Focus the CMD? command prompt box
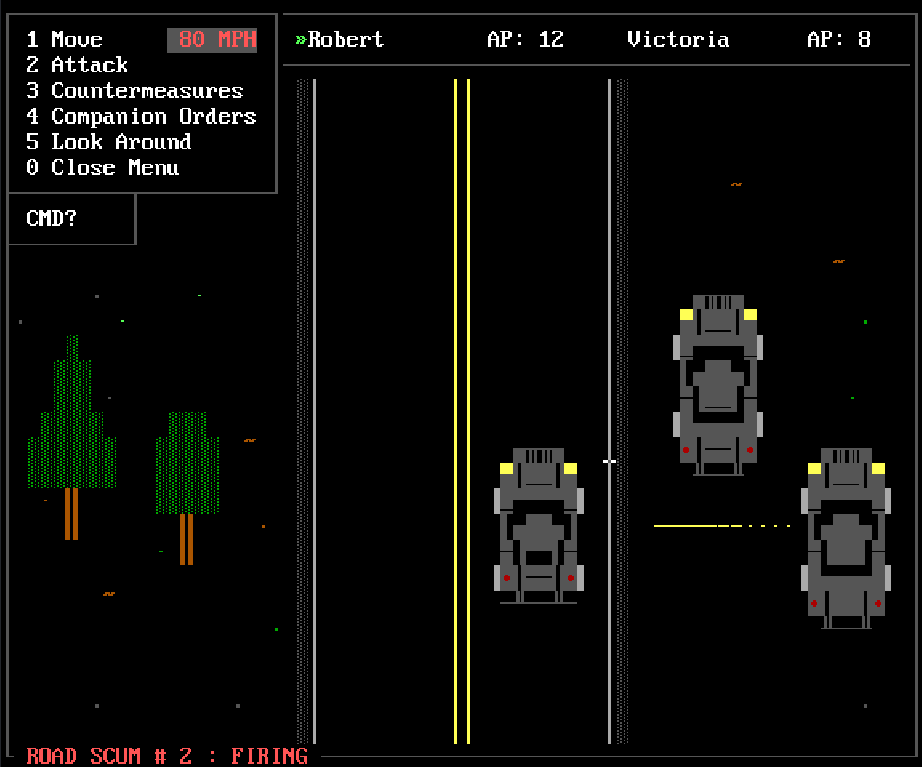This screenshot has height=767, width=922. point(72,219)
